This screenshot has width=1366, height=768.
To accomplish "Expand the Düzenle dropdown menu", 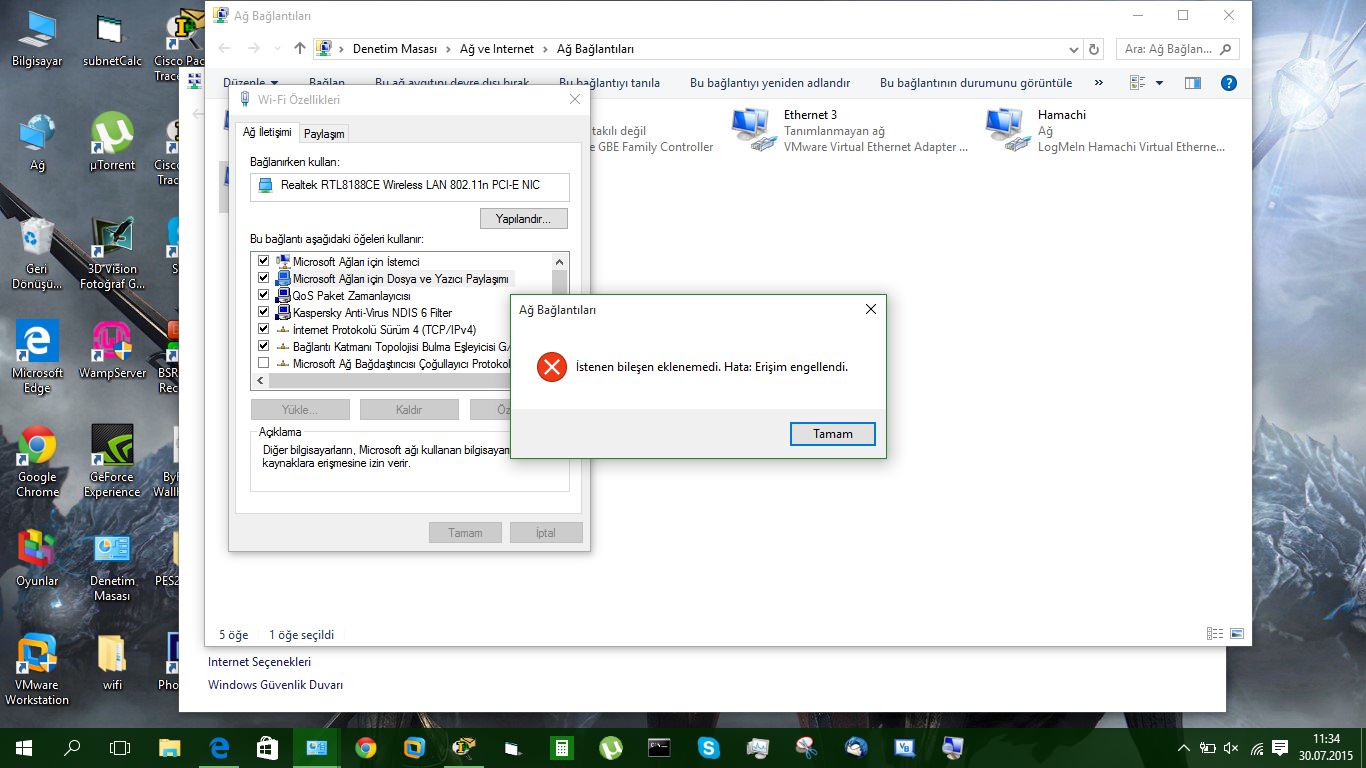I will pos(250,83).
